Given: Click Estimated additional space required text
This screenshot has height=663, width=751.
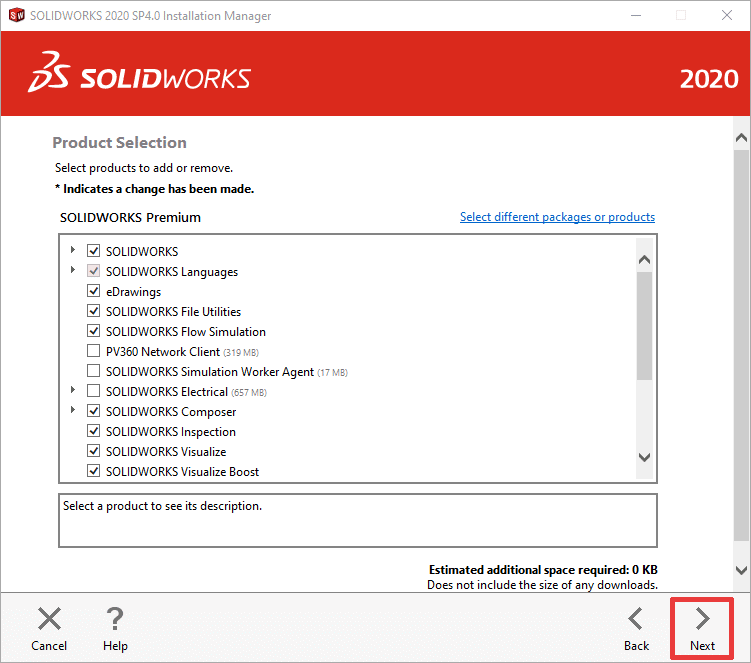Looking at the screenshot, I should tap(543, 570).
